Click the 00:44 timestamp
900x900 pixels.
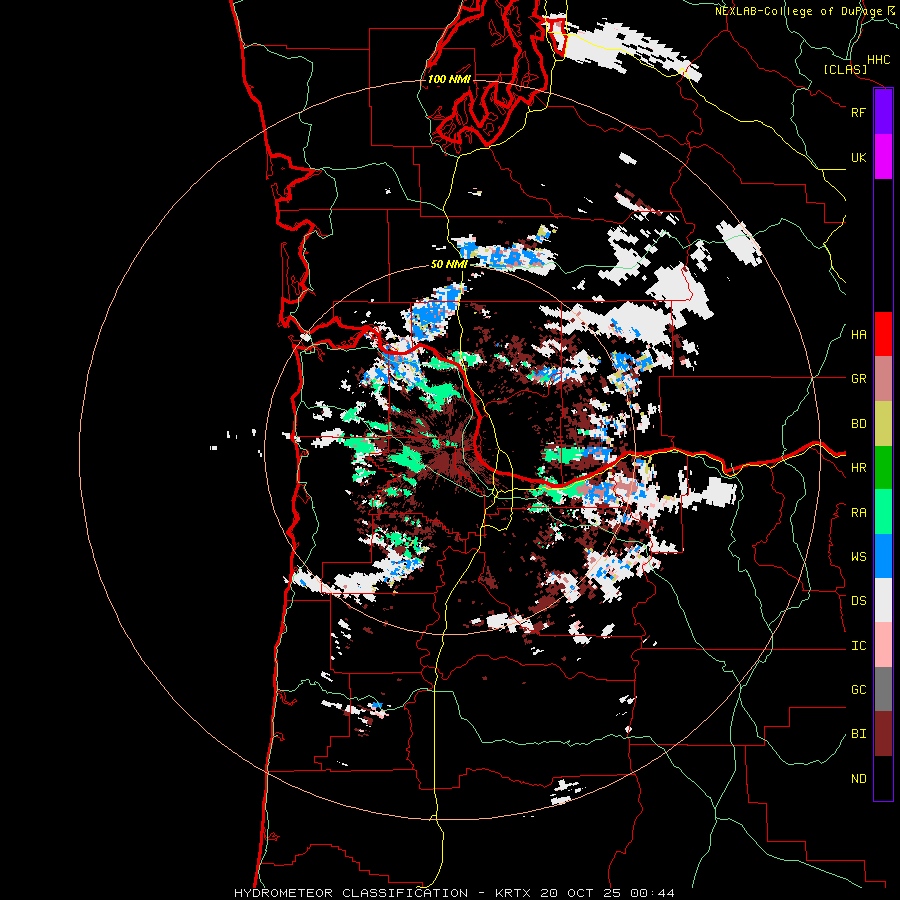tap(652, 893)
